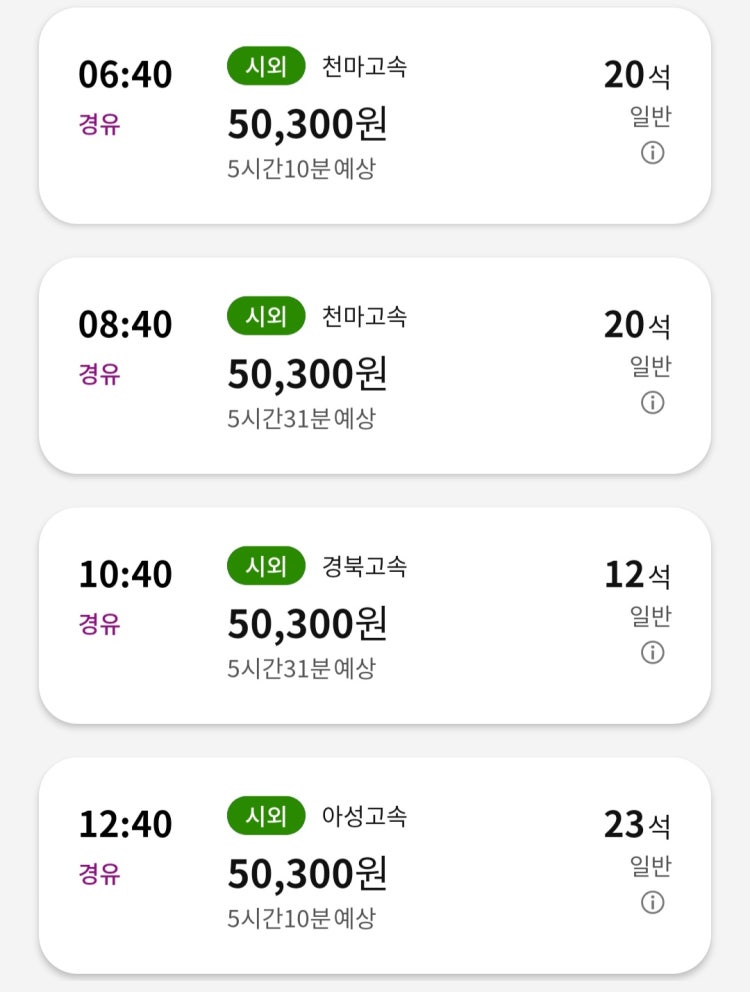
Task: Tap info icon on 06:40 bus card
Action: [x=652, y=153]
